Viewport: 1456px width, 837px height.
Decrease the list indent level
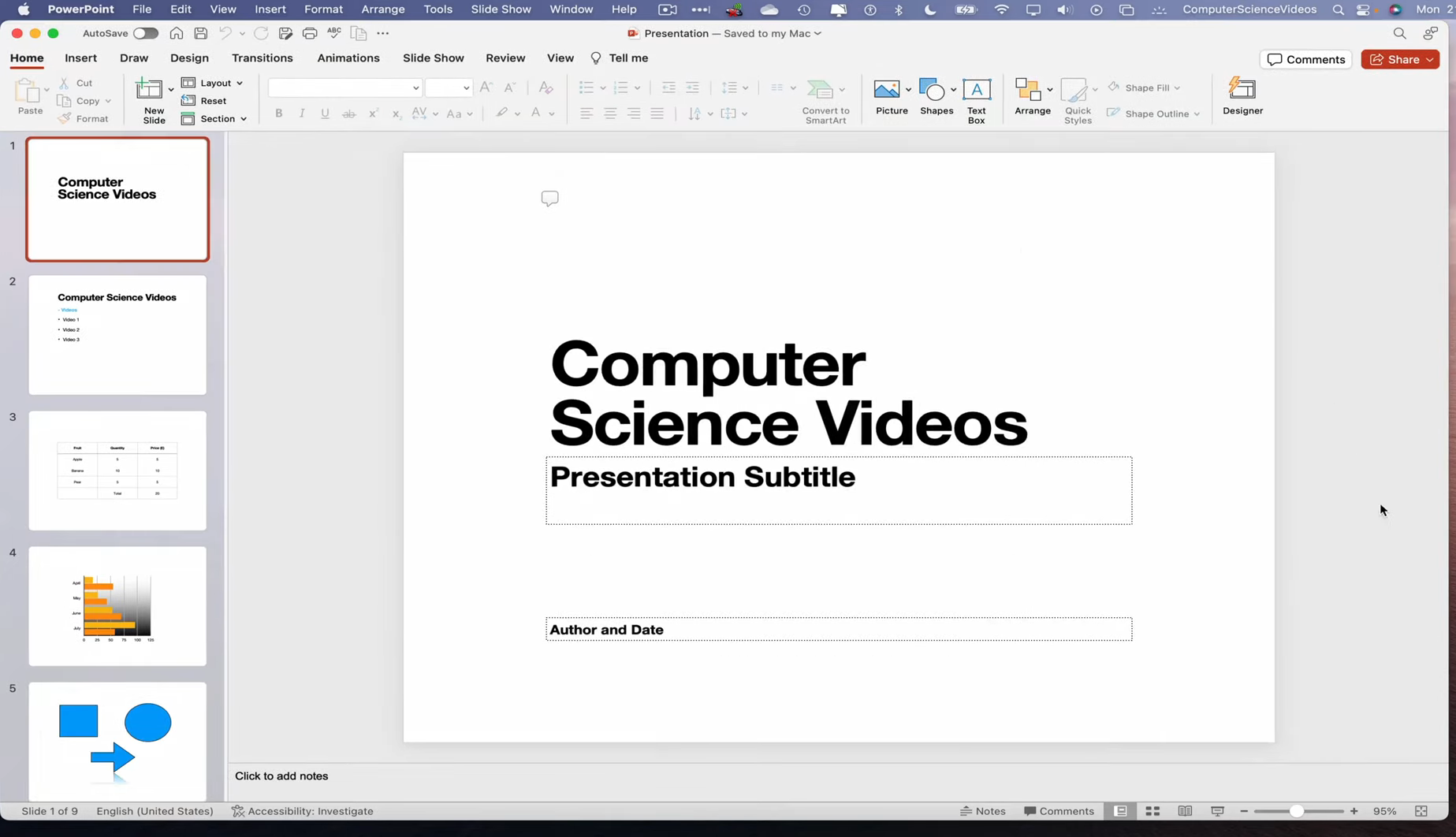coord(668,87)
